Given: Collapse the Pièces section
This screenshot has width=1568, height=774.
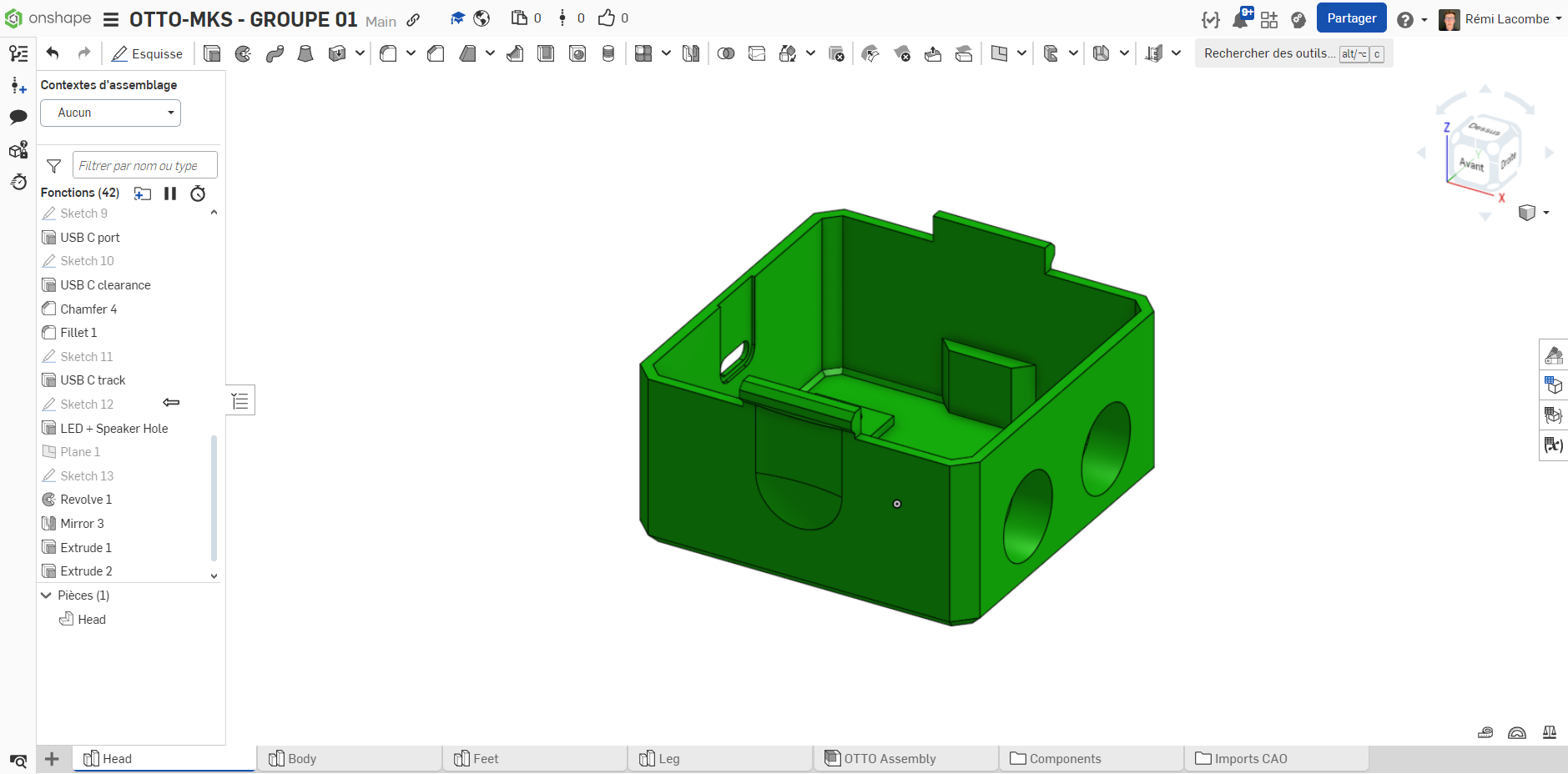Looking at the screenshot, I should pos(47,596).
